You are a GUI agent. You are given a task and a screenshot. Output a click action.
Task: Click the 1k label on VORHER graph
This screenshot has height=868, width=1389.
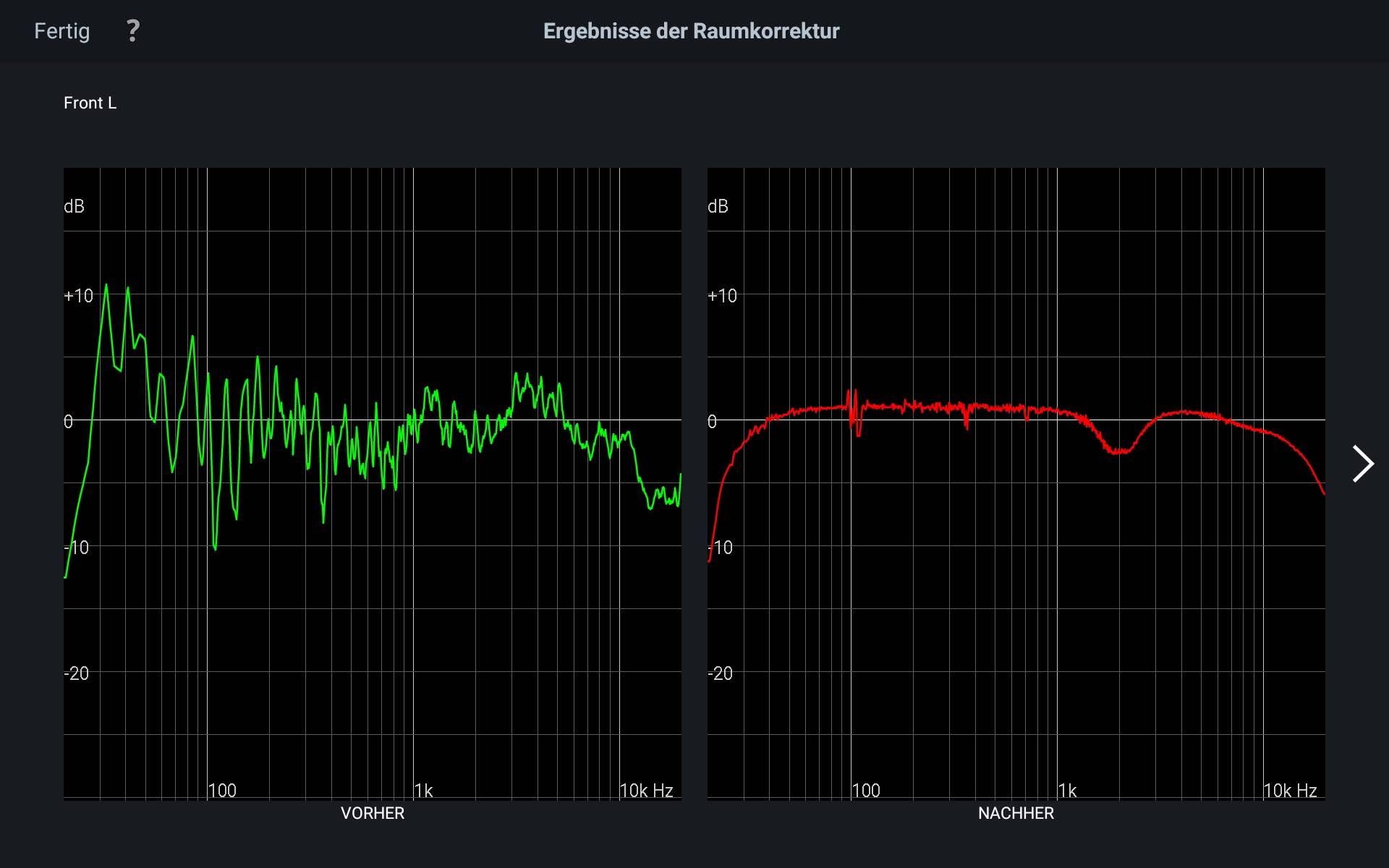click(423, 791)
